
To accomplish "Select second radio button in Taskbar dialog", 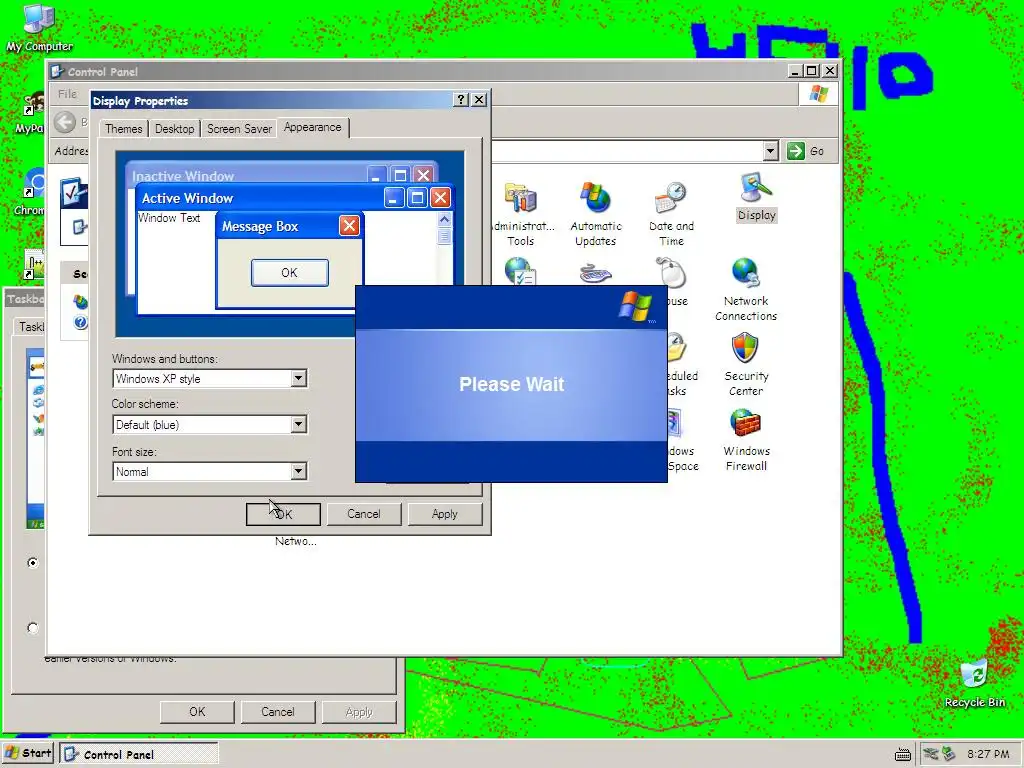I will point(33,628).
